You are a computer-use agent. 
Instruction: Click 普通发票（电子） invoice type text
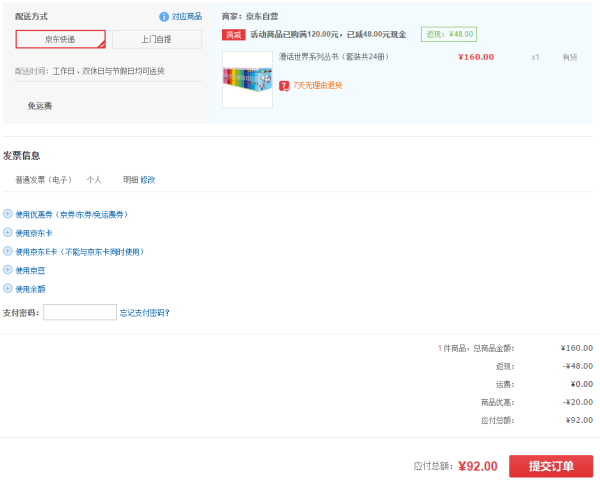[x=43, y=180]
